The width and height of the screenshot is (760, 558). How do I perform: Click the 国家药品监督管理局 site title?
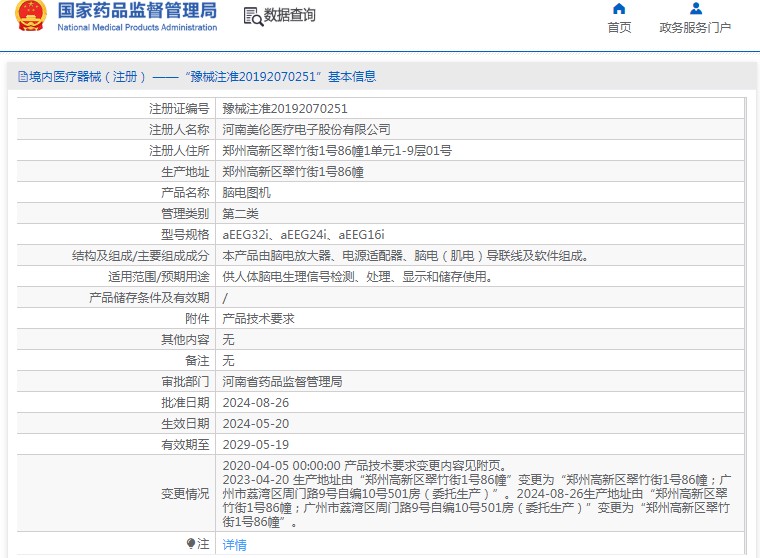[137, 11]
